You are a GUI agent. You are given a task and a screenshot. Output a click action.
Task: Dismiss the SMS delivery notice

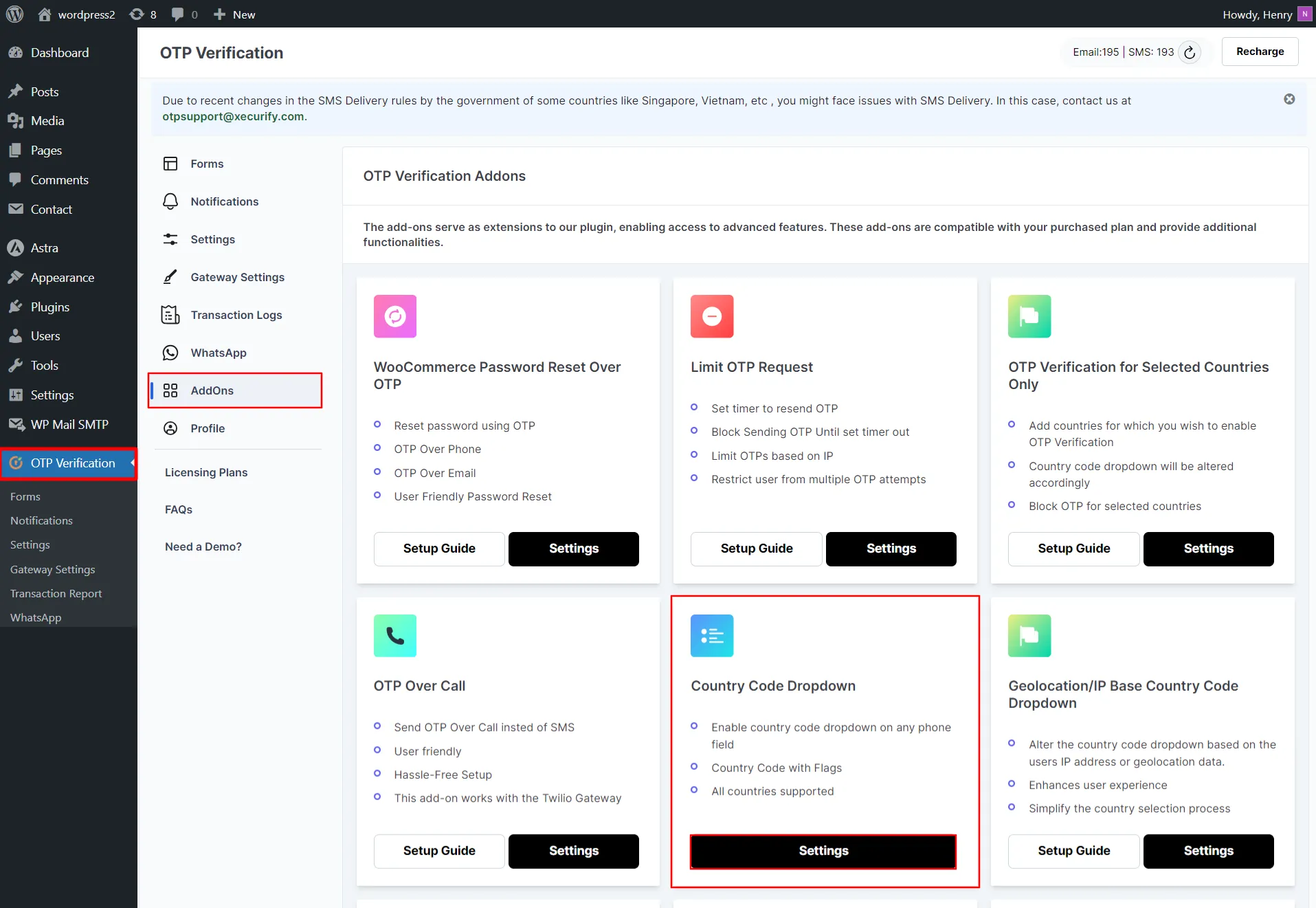[1289, 99]
